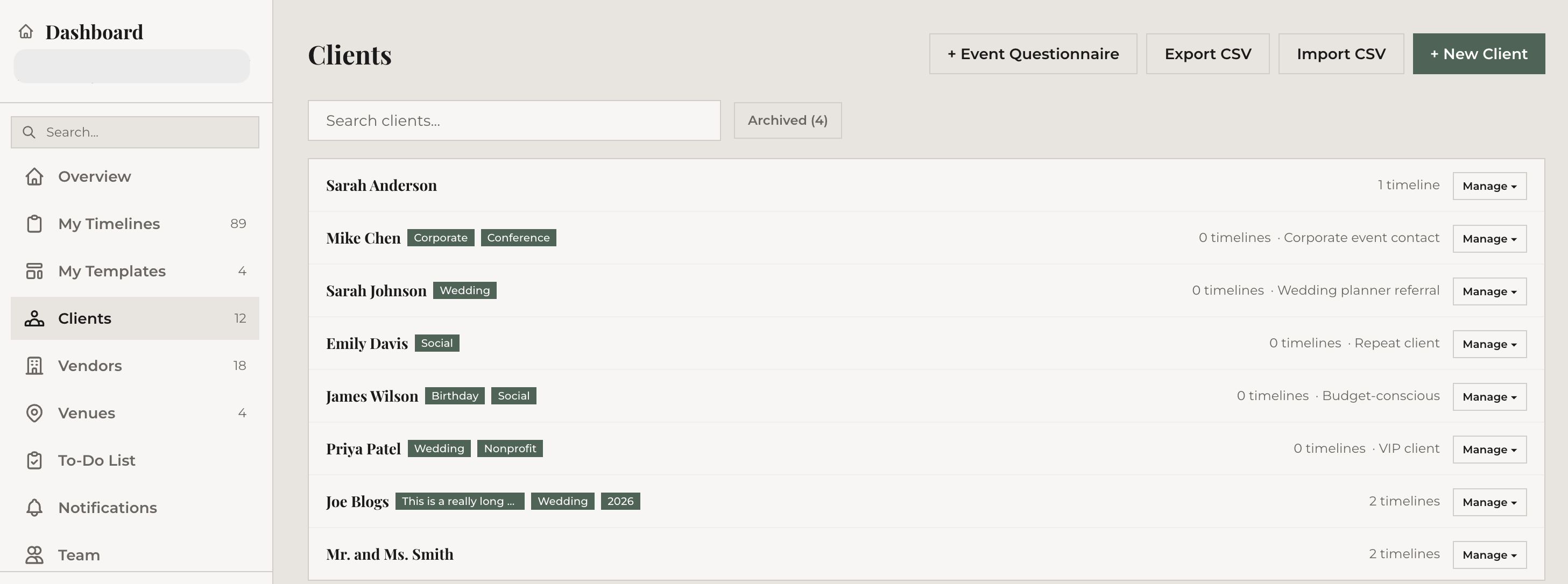The height and width of the screenshot is (584, 1568).
Task: Open Manage dropdown for Mike Chen
Action: tap(1489, 238)
